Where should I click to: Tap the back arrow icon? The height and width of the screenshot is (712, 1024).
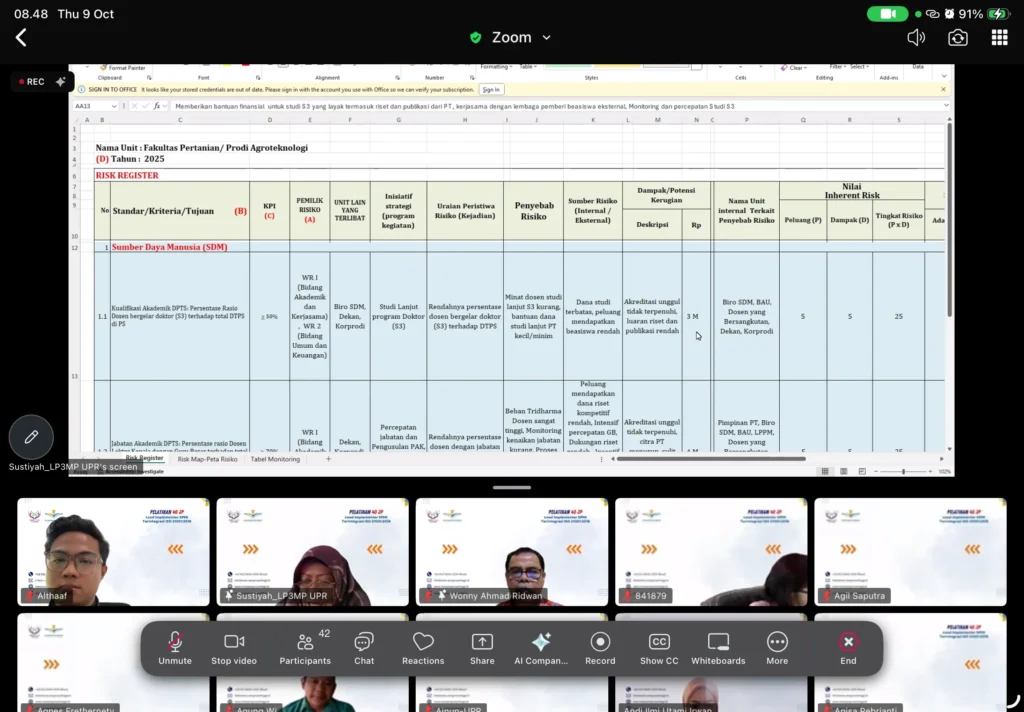tap(21, 38)
